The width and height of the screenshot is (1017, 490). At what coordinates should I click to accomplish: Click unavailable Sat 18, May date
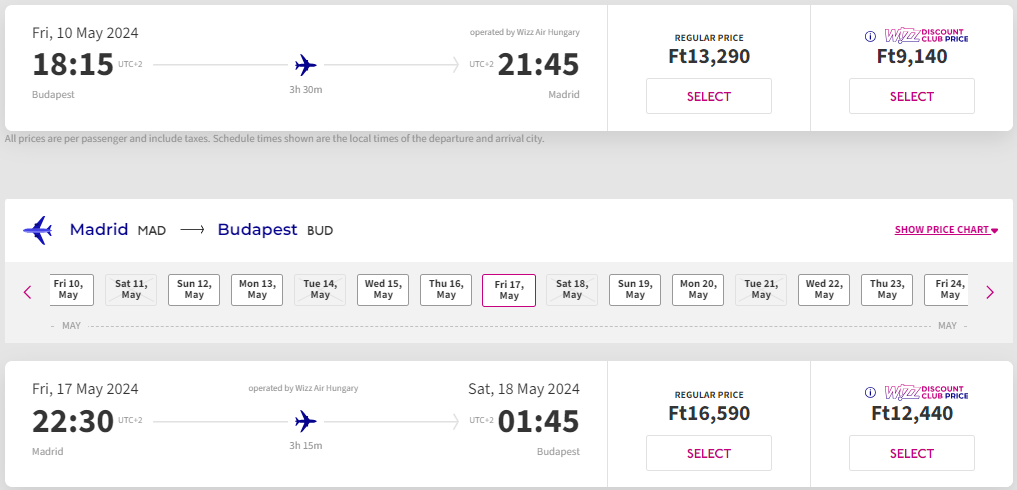(x=572, y=290)
